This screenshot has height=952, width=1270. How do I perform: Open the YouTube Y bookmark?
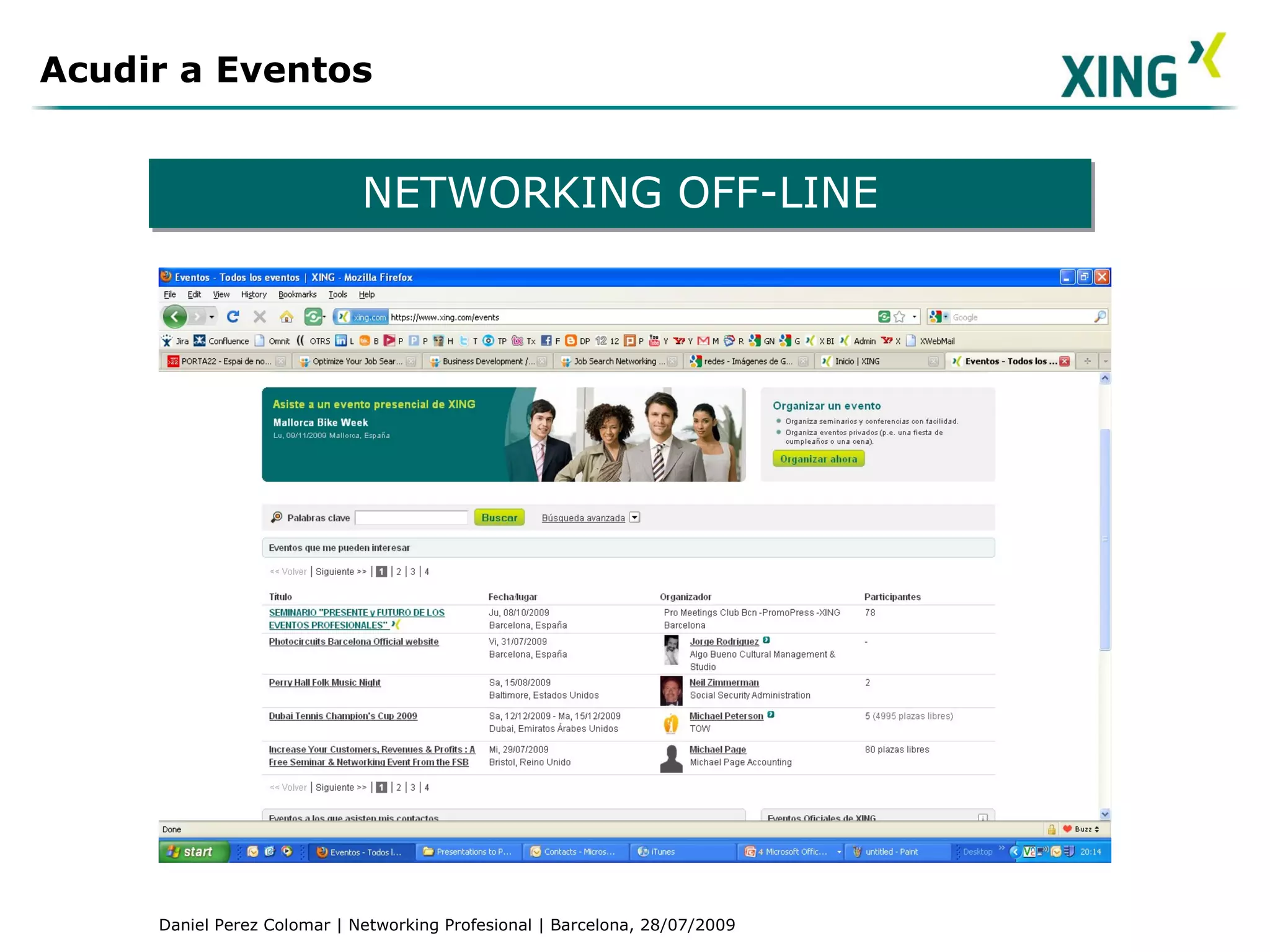pyautogui.click(x=658, y=341)
